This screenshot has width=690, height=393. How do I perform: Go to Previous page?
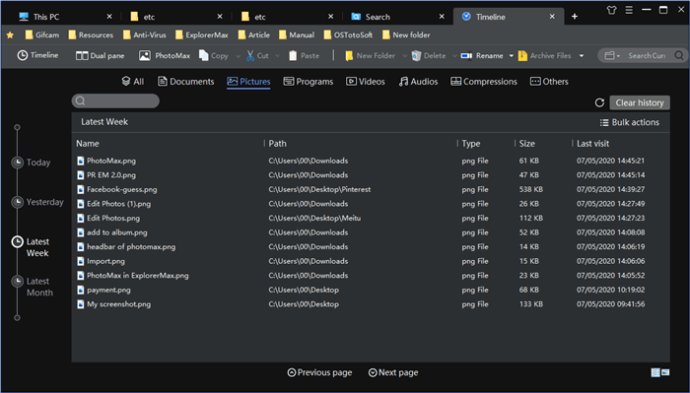tap(319, 372)
